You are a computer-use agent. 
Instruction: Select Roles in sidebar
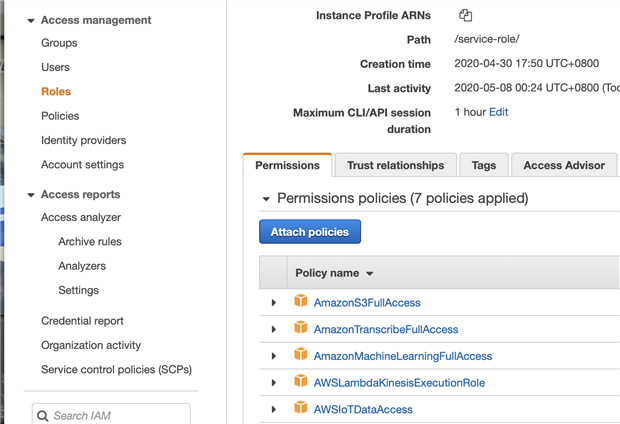click(56, 92)
